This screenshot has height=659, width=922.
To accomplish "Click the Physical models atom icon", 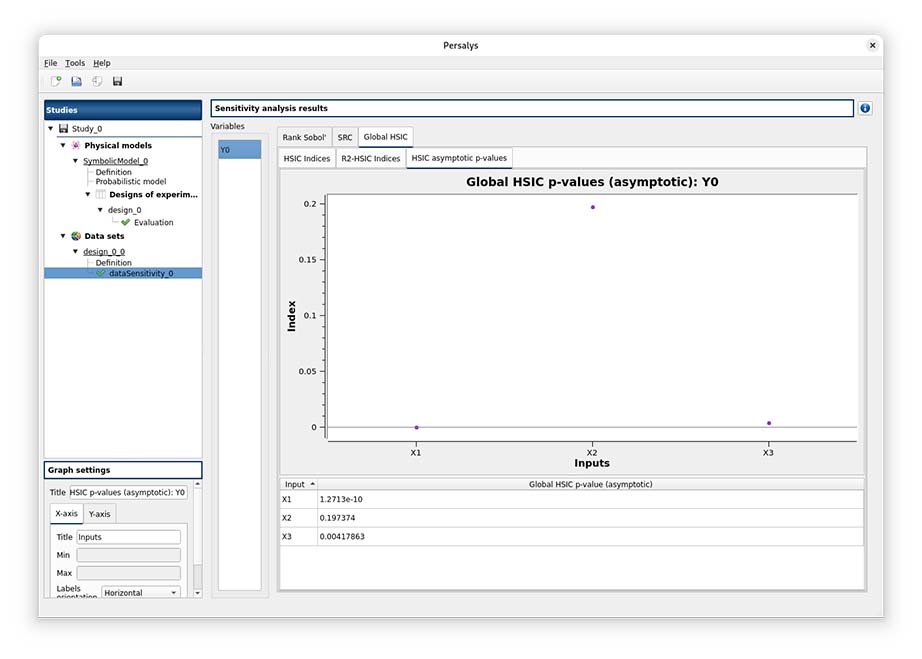I will [76, 145].
